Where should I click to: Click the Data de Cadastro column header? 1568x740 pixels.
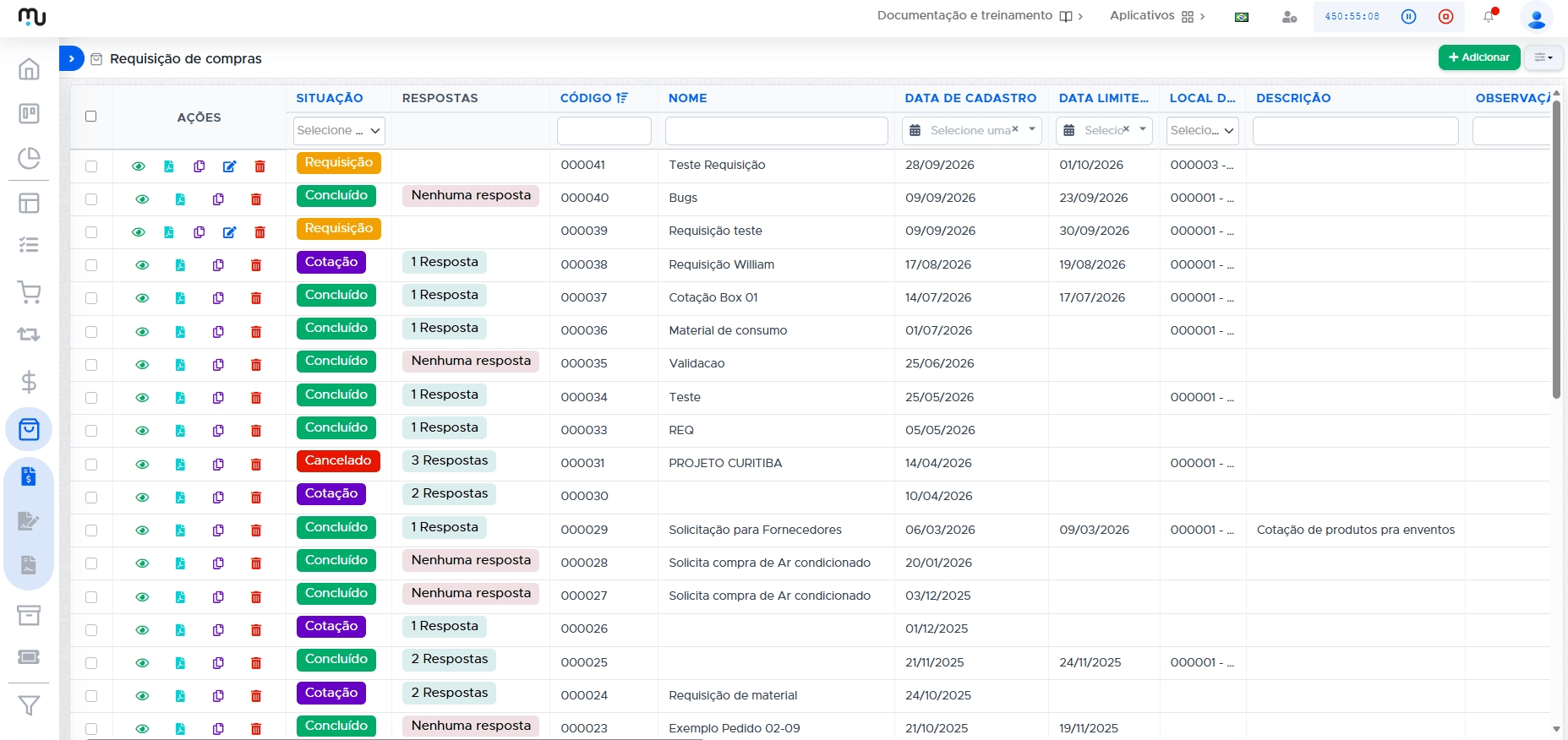[x=970, y=98]
